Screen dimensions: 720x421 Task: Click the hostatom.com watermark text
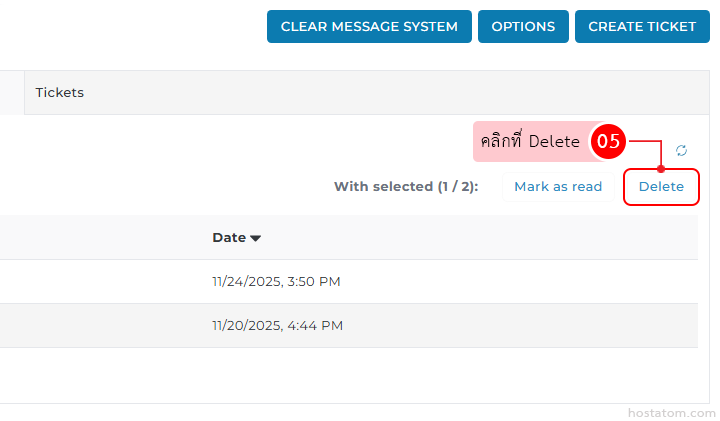(671, 411)
